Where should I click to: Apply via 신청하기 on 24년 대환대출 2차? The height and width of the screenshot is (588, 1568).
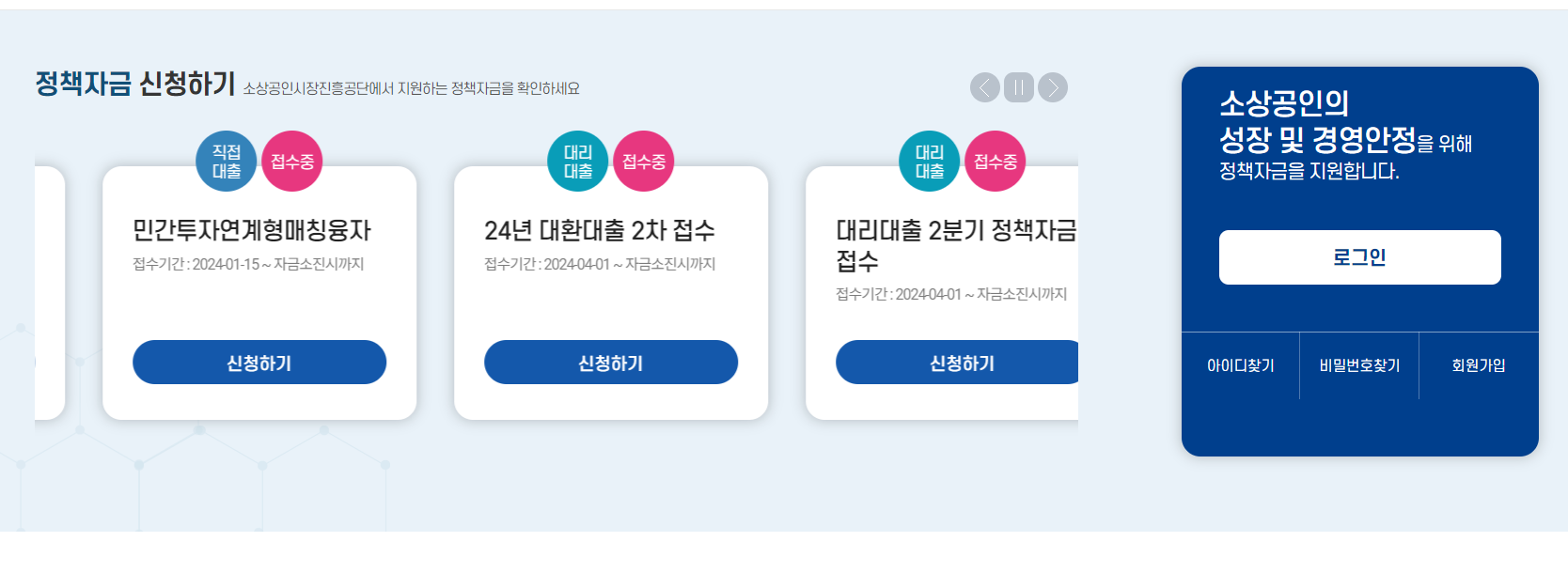[x=610, y=362]
